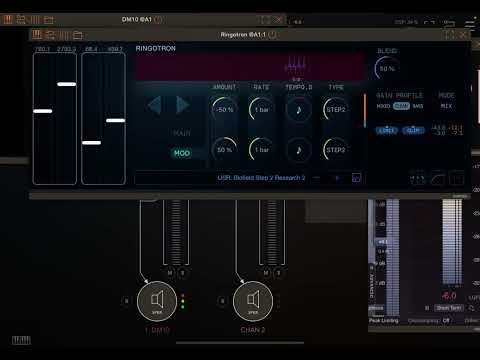Viewport: 480px width, 360px height.
Task: Click bottom Rate knob showing 1 bar
Action: tap(261, 150)
